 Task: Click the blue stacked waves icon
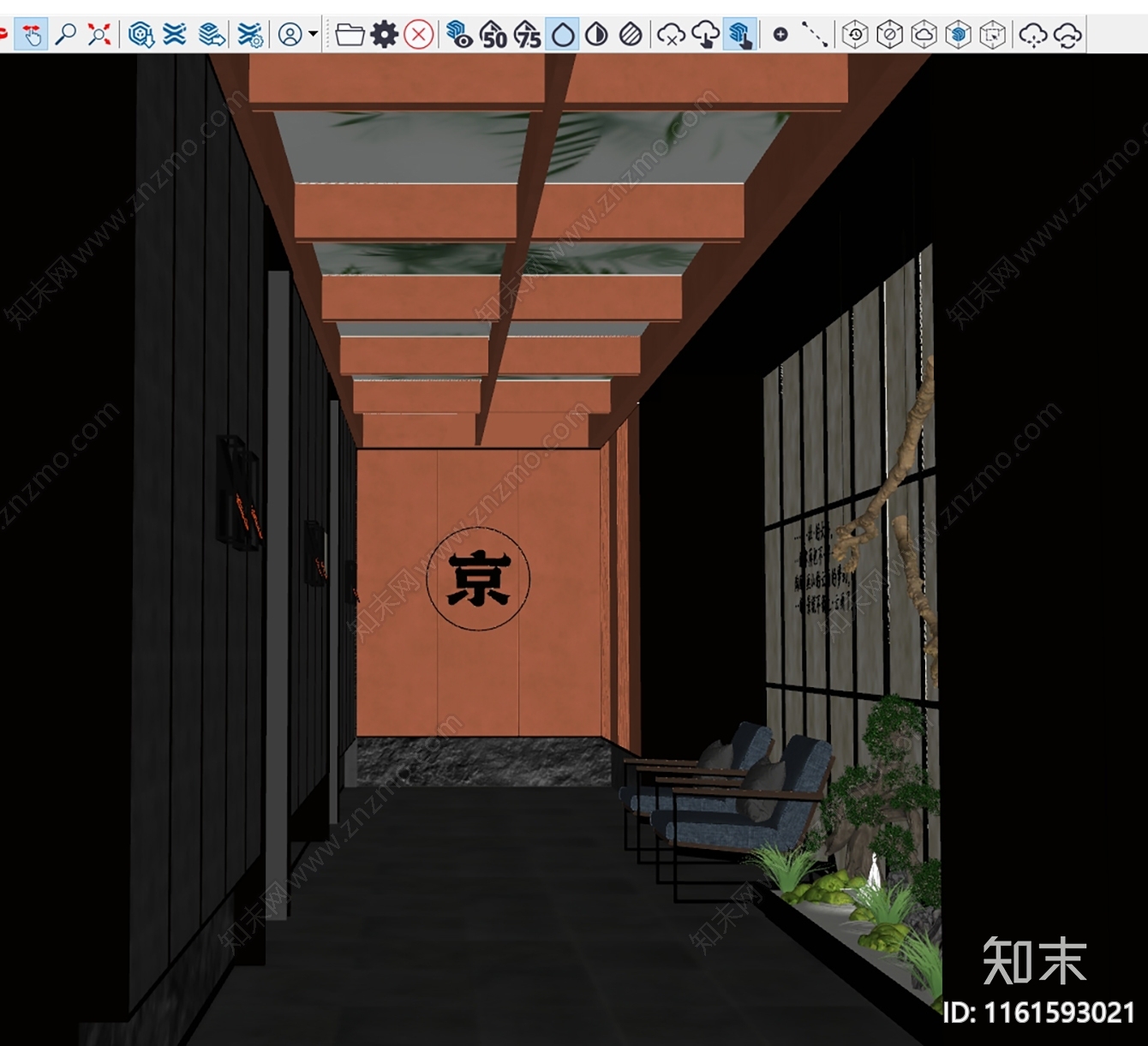point(175,34)
